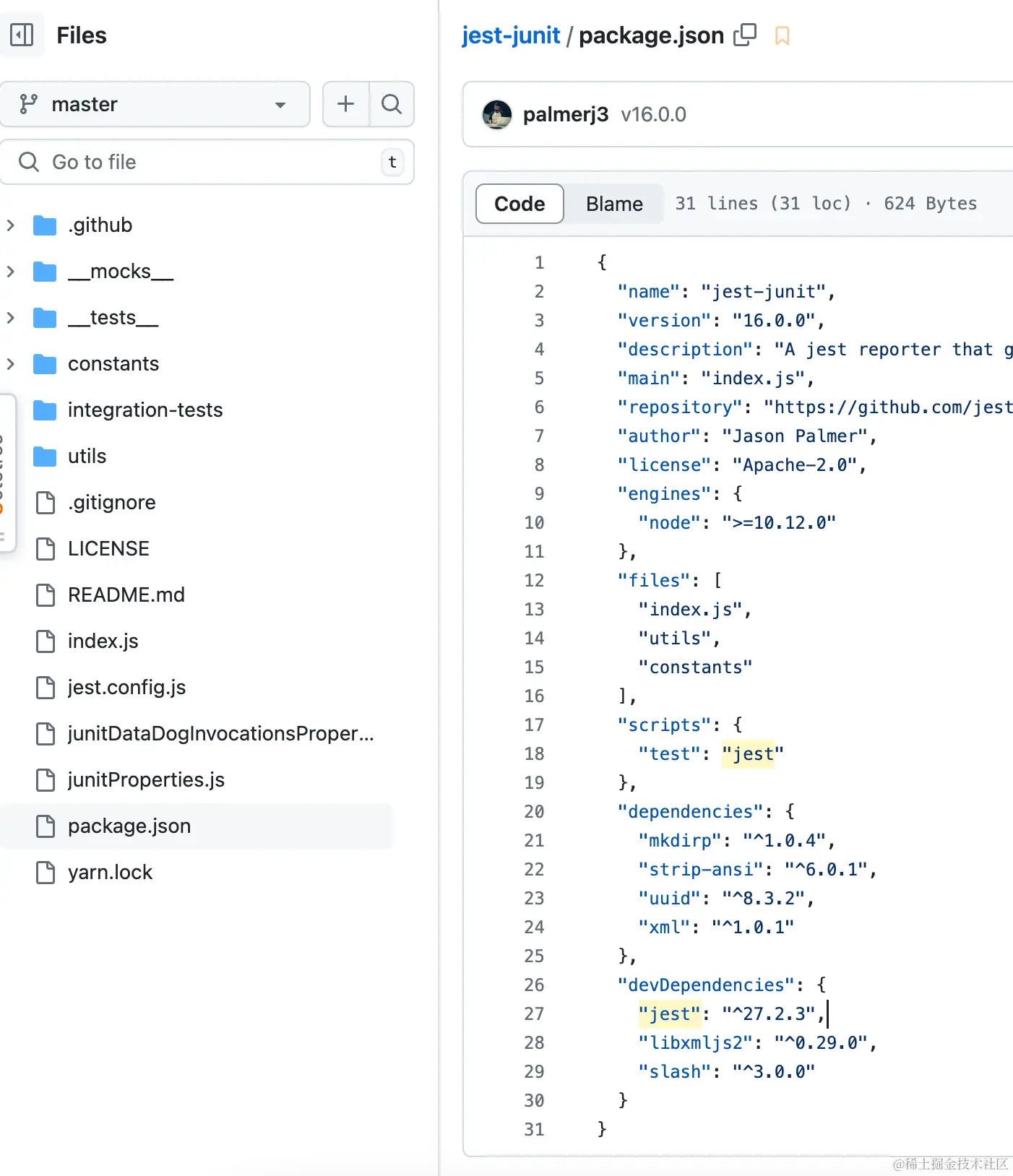Open the v16.0.0 commit message

coord(653,114)
